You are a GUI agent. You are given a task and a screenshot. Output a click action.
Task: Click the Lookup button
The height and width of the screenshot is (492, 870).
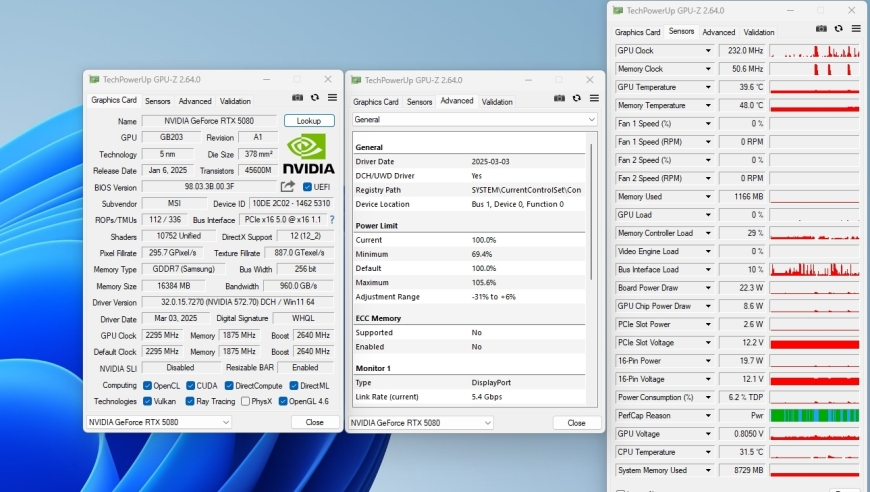(309, 120)
